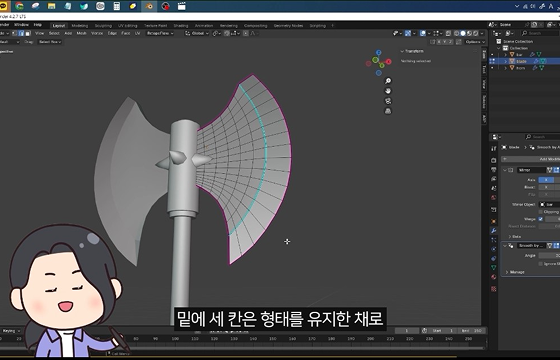Open the Object Data green triangle tab
560x360 pixels.
pyautogui.click(x=494, y=268)
